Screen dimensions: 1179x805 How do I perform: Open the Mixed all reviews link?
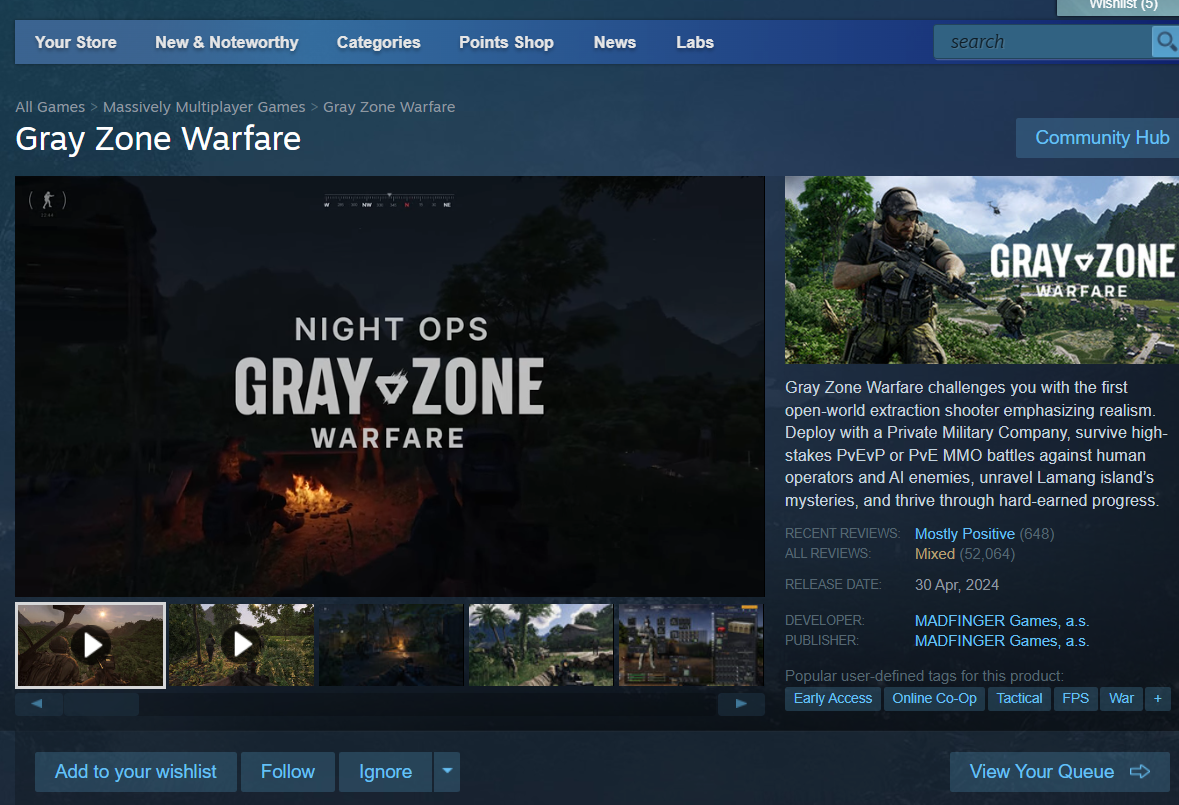(935, 554)
